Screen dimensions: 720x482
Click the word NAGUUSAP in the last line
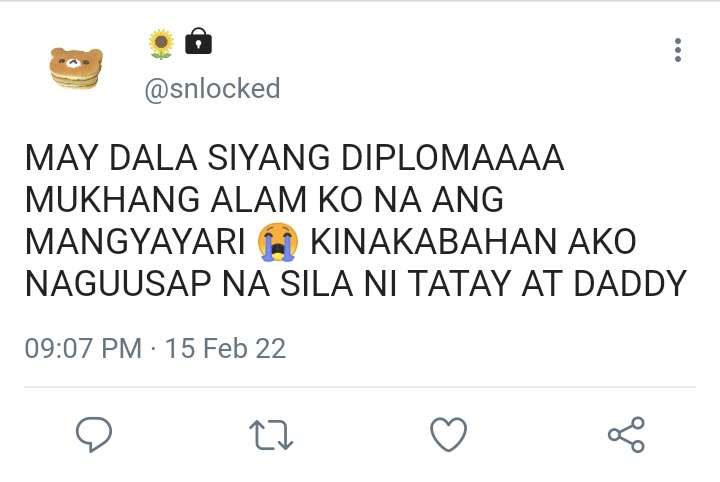point(118,284)
